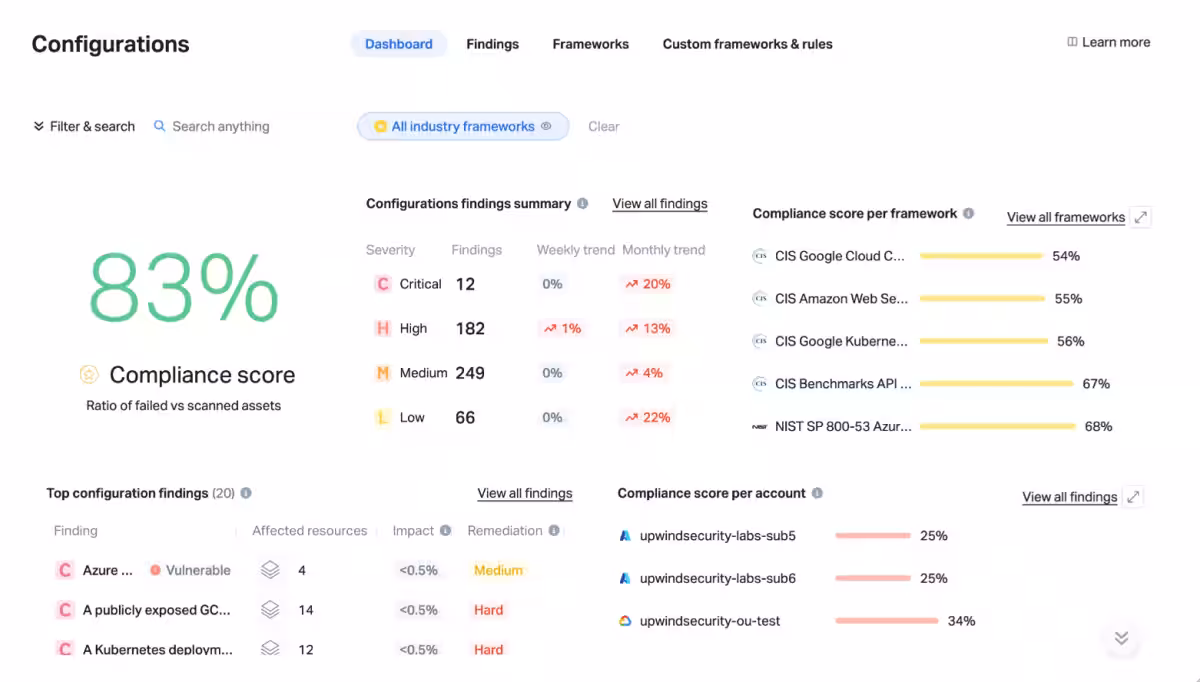
Task: View all findings from the summary section
Action: pyautogui.click(x=660, y=203)
